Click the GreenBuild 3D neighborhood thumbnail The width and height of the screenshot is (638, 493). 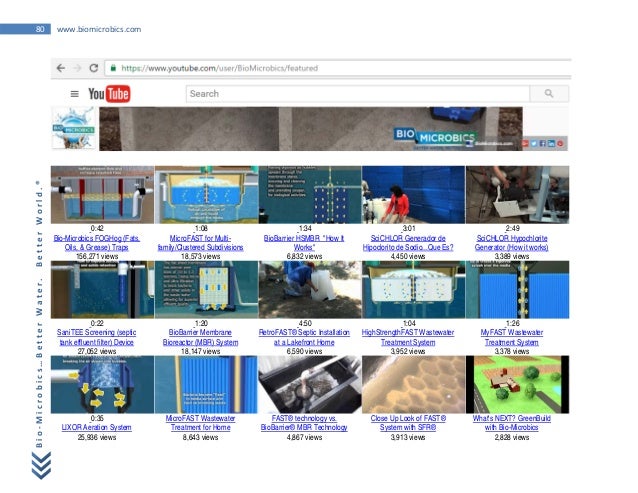(518, 384)
